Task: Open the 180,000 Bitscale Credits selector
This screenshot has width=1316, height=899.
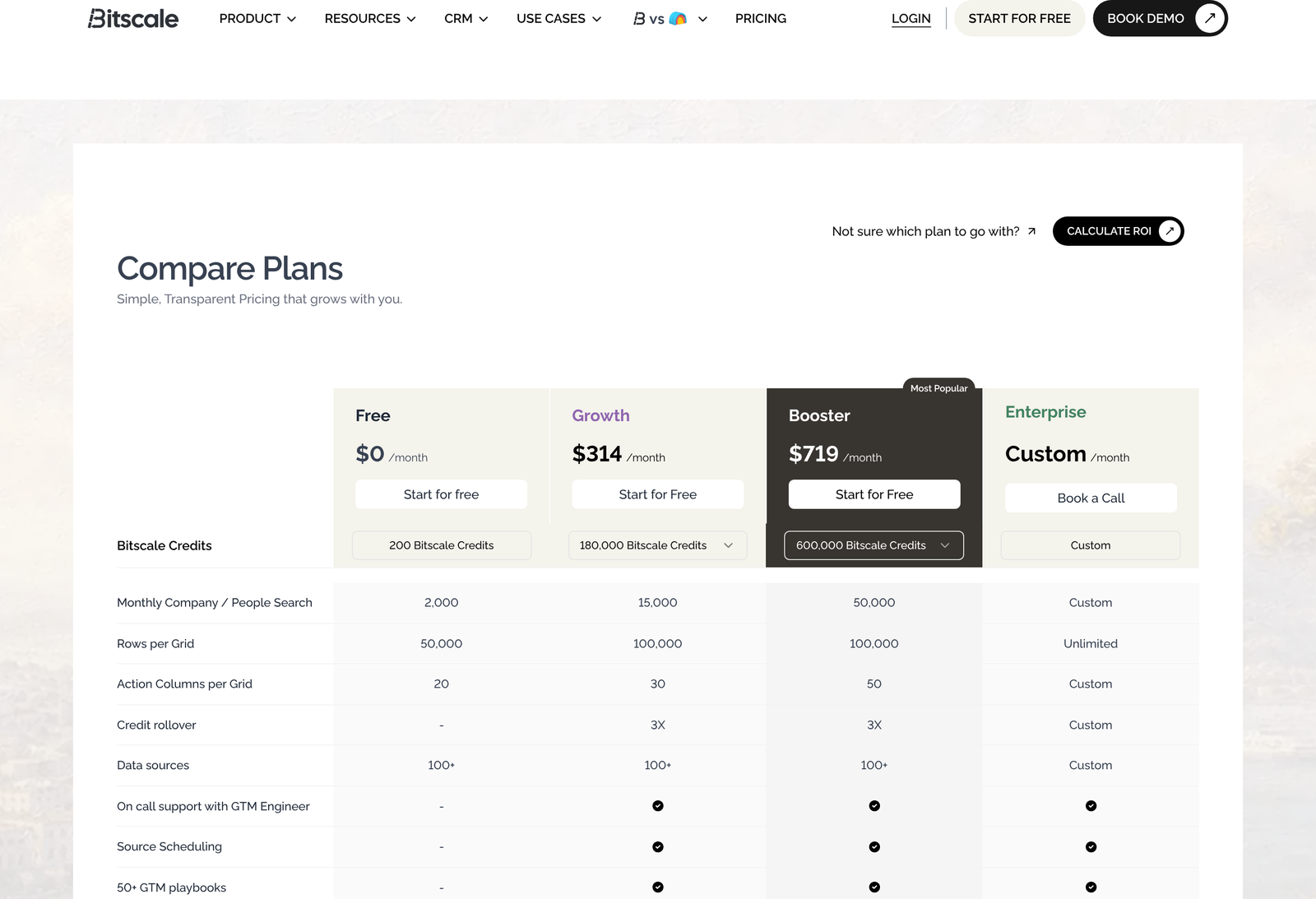Action: click(658, 545)
